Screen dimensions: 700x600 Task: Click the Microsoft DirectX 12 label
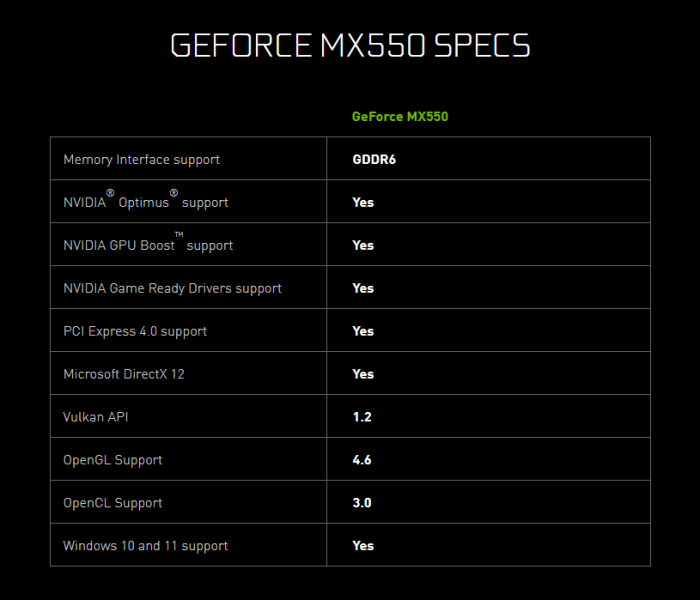(124, 374)
